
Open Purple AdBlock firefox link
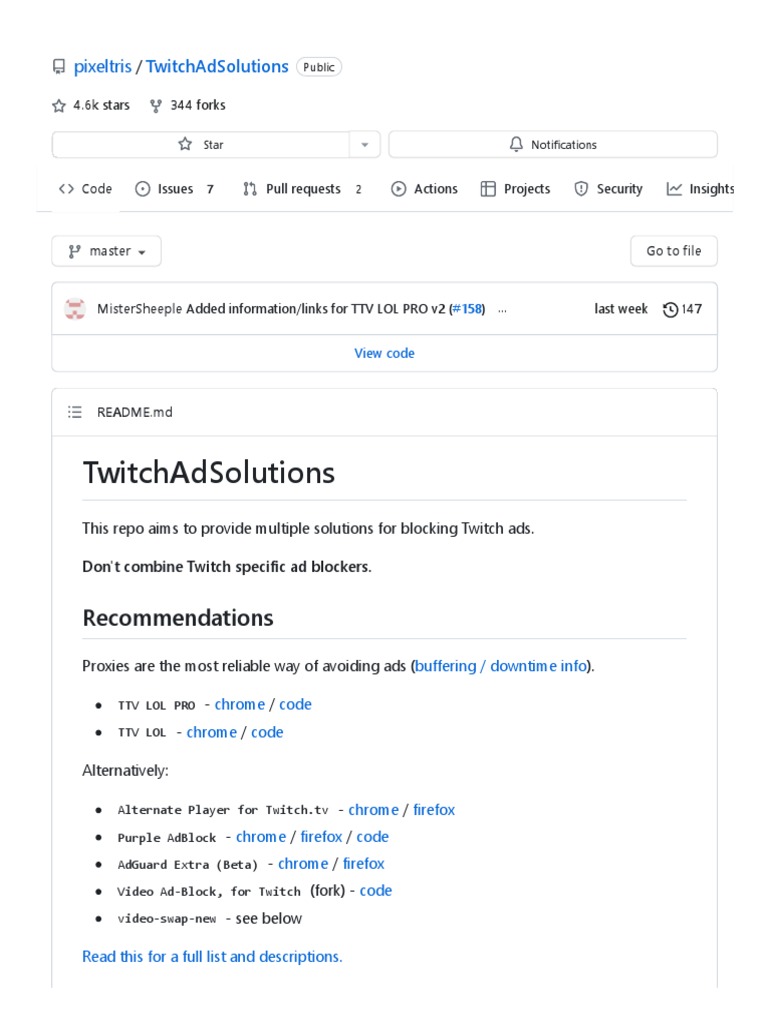point(321,837)
